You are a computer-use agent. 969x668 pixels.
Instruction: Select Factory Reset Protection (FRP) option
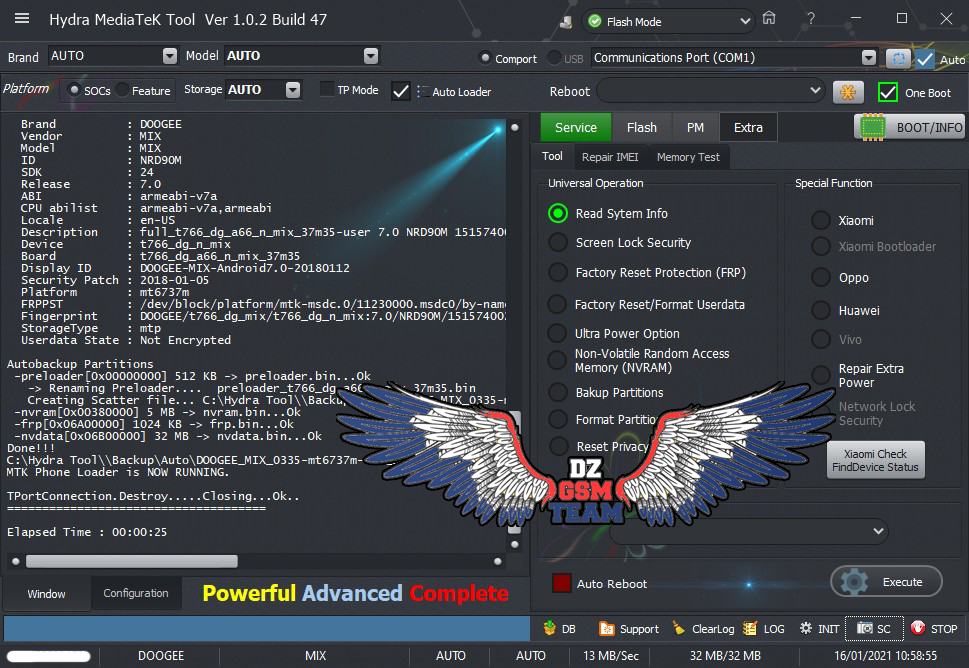point(557,272)
